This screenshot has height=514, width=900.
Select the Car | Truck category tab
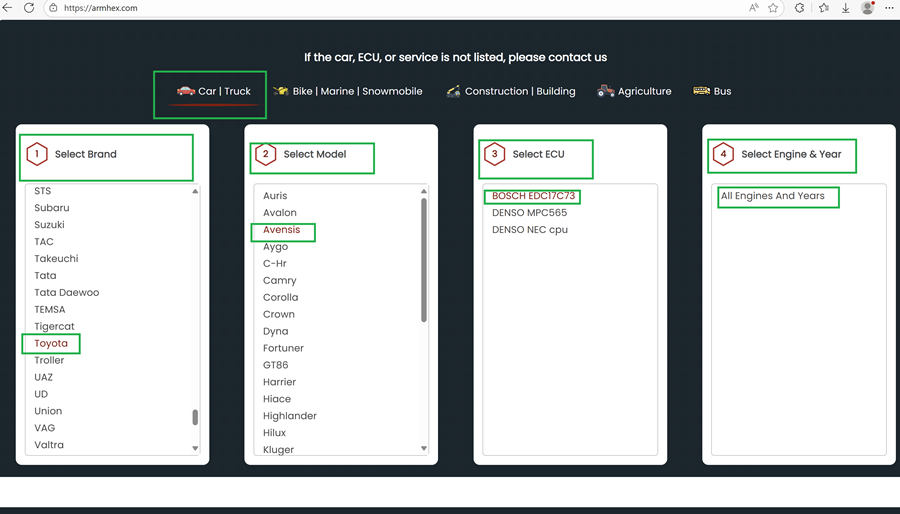(x=214, y=91)
